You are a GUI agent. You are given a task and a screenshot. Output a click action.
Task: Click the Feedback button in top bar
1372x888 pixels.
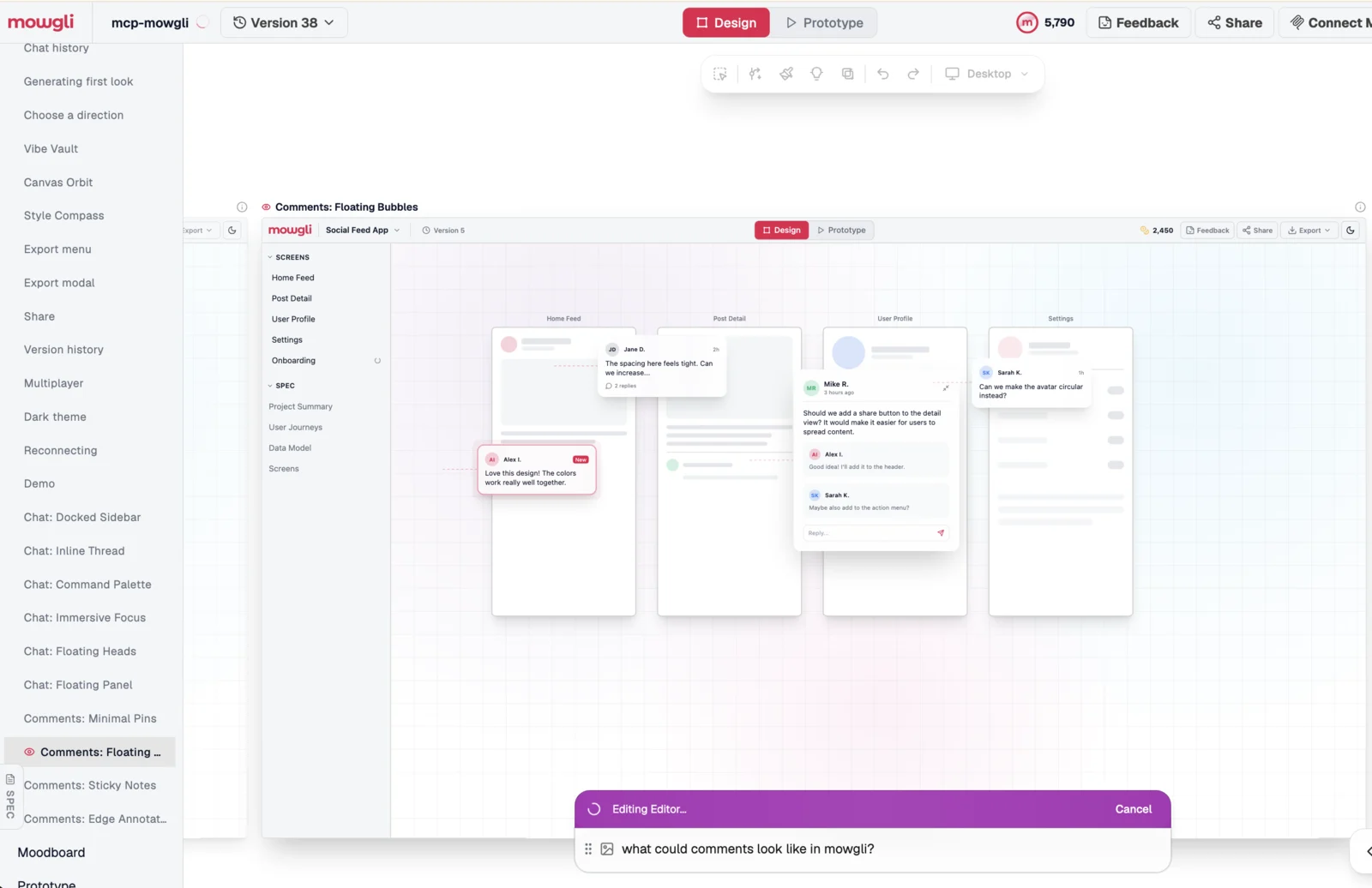click(x=1139, y=22)
